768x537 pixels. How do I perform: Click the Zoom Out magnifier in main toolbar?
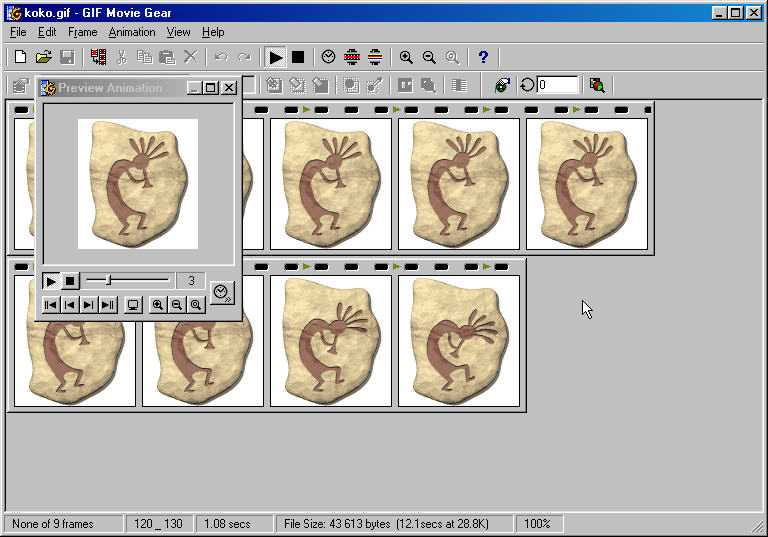(429, 58)
